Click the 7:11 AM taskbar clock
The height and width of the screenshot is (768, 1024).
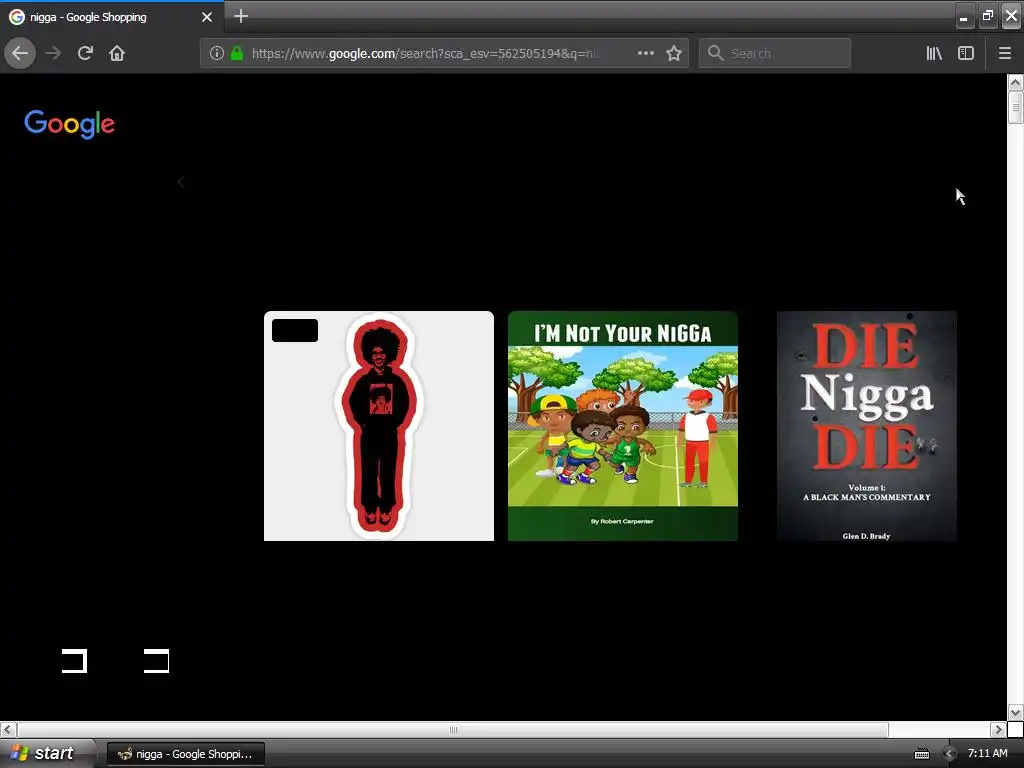987,754
